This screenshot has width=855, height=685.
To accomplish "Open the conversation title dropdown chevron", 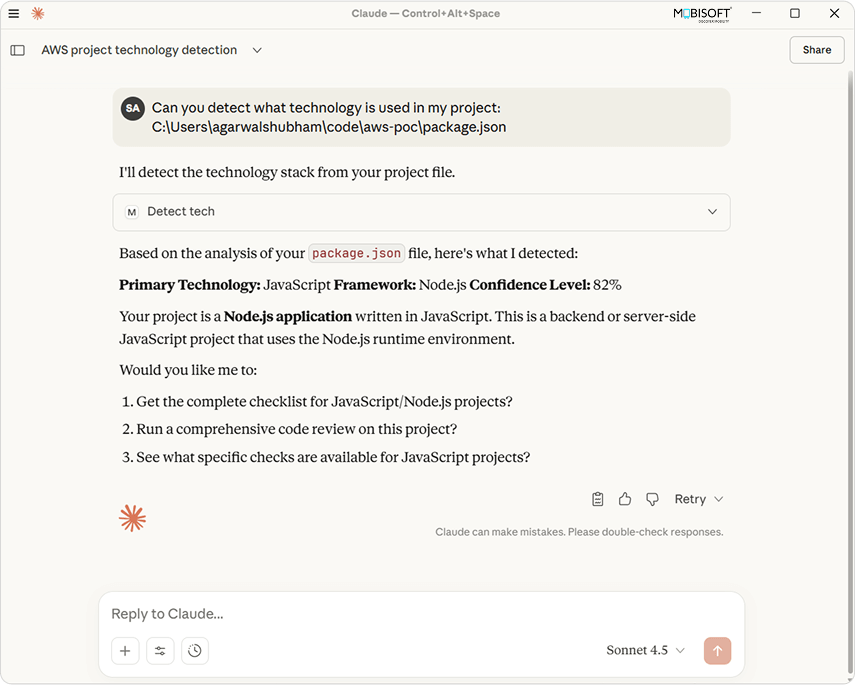I will click(257, 50).
